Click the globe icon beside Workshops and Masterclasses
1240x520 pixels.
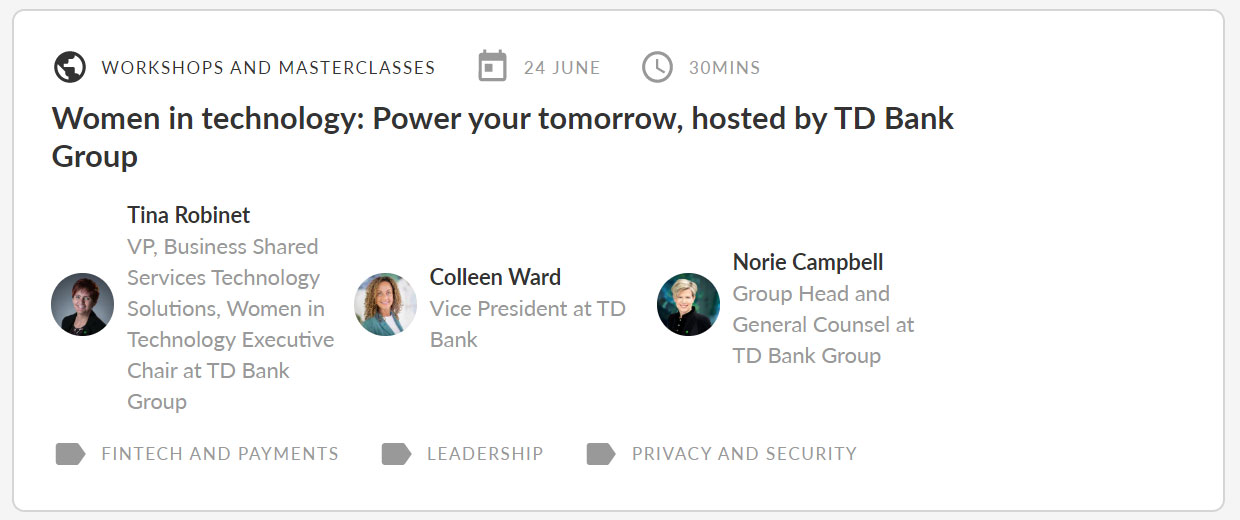click(x=69, y=68)
